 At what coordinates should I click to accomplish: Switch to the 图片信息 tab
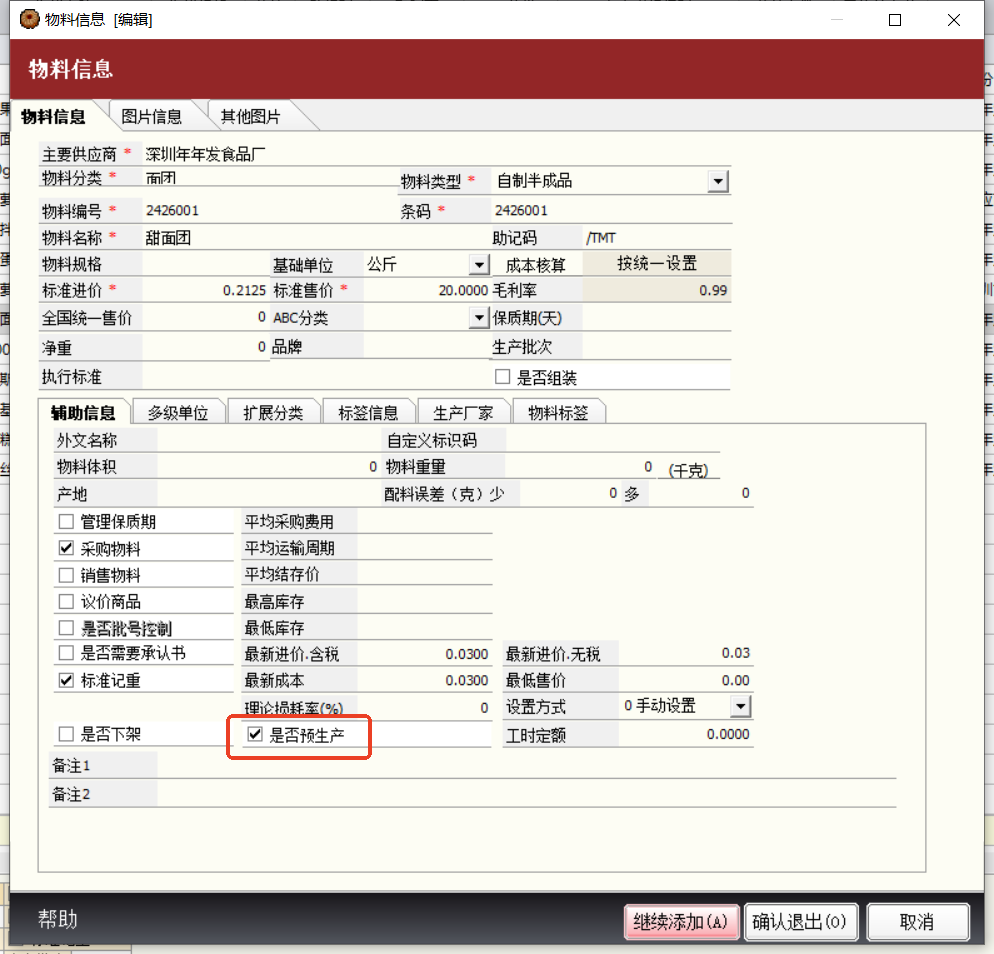tap(152, 117)
